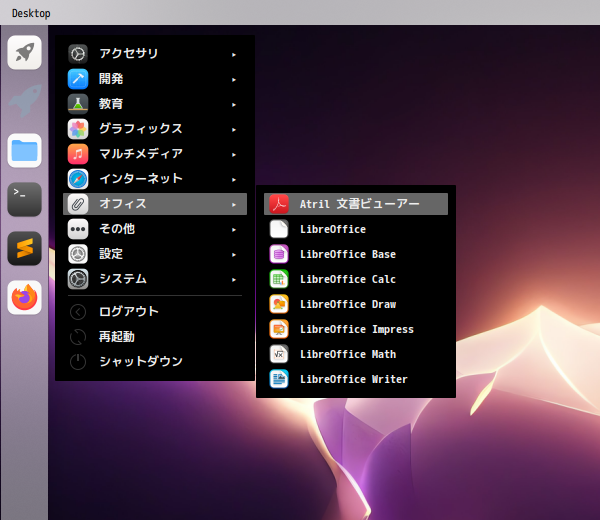Click the グラフィックス flower icon

point(78,129)
